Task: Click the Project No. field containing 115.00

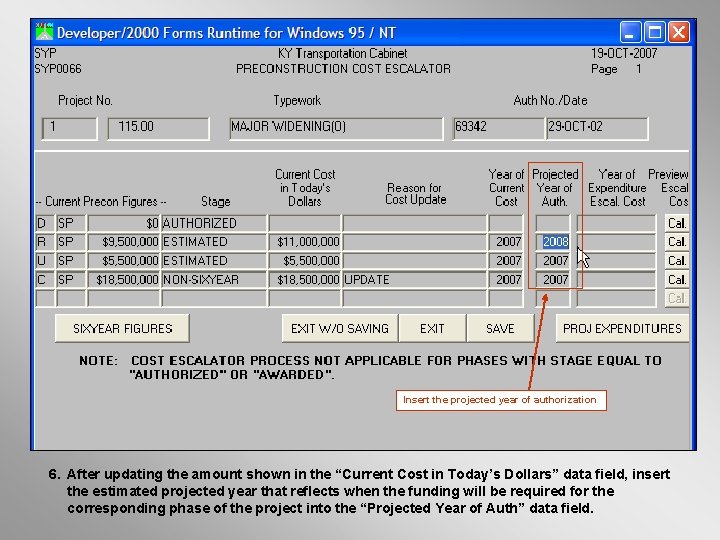Action: [x=158, y=128]
